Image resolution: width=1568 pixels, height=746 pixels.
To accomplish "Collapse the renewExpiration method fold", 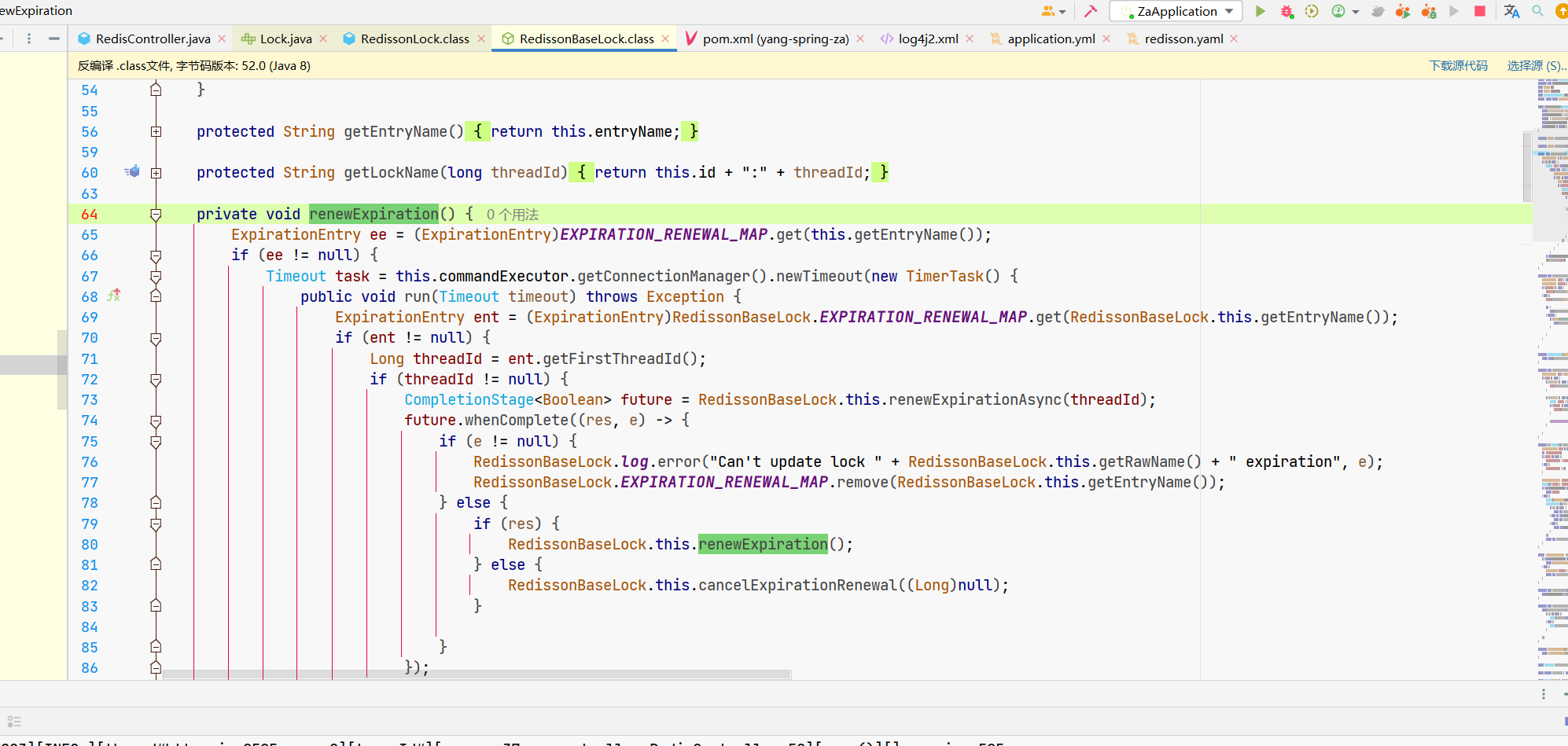I will (156, 215).
